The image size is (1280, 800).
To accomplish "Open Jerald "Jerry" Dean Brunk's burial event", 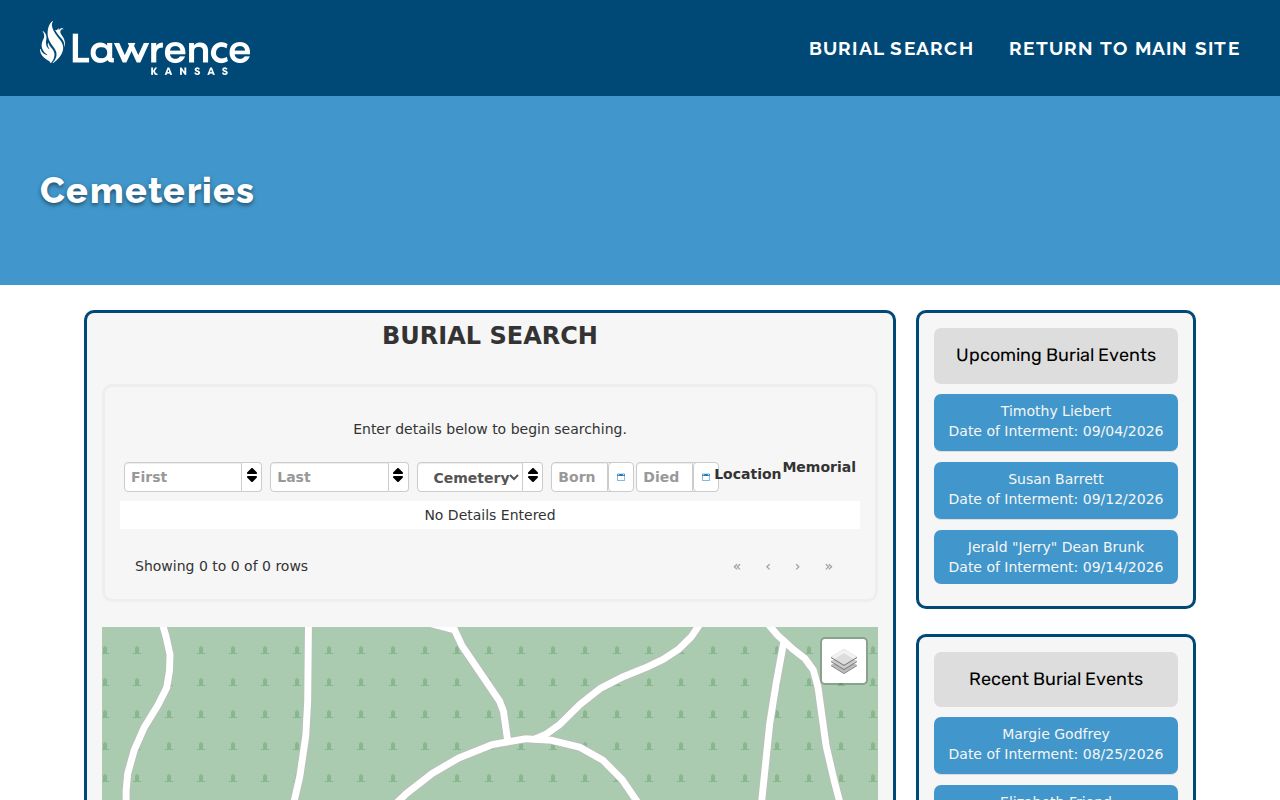I will point(1056,557).
